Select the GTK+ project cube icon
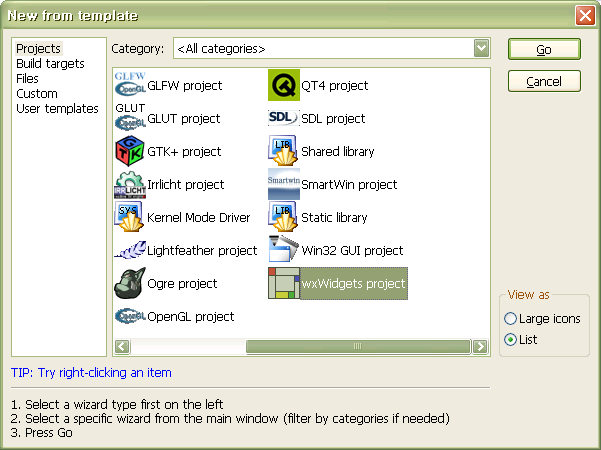 tap(130, 151)
